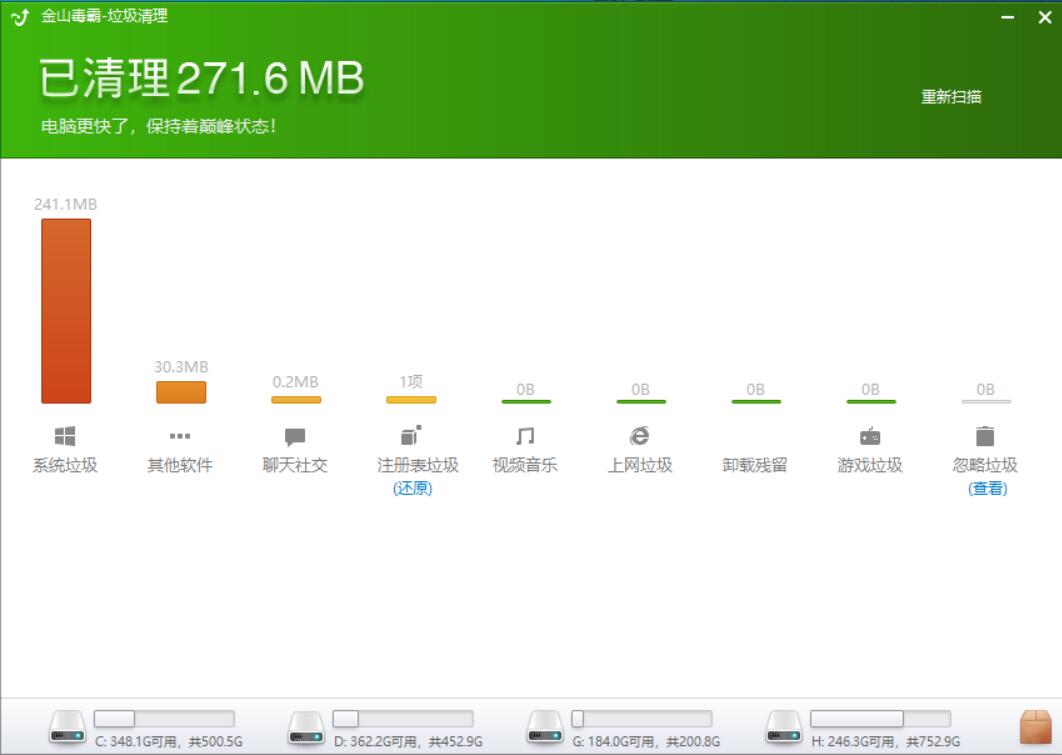Select the 视频音乐 label
The image size is (1062, 755).
525,465
